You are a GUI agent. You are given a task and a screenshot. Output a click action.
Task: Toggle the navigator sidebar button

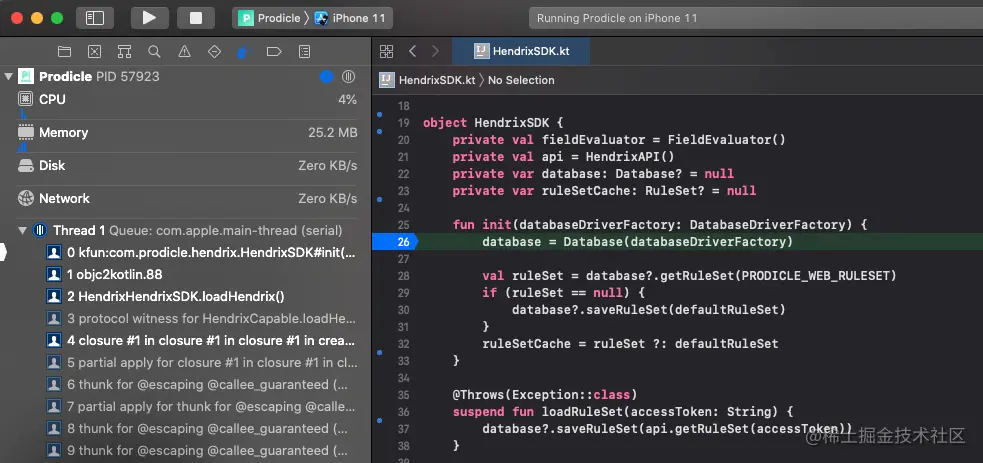click(x=95, y=18)
